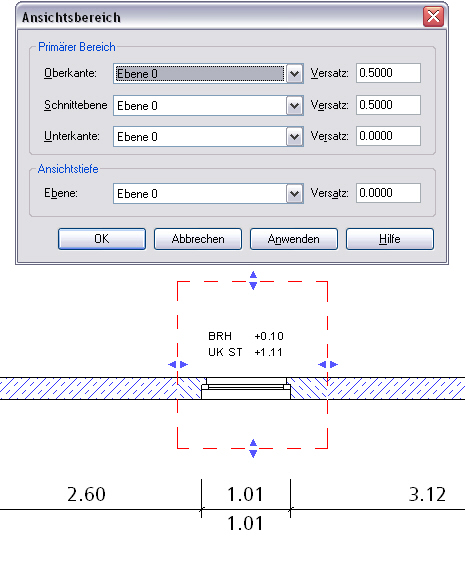Cancel with the Abbrechen button
Screen dimensions: 465x578
(198, 239)
